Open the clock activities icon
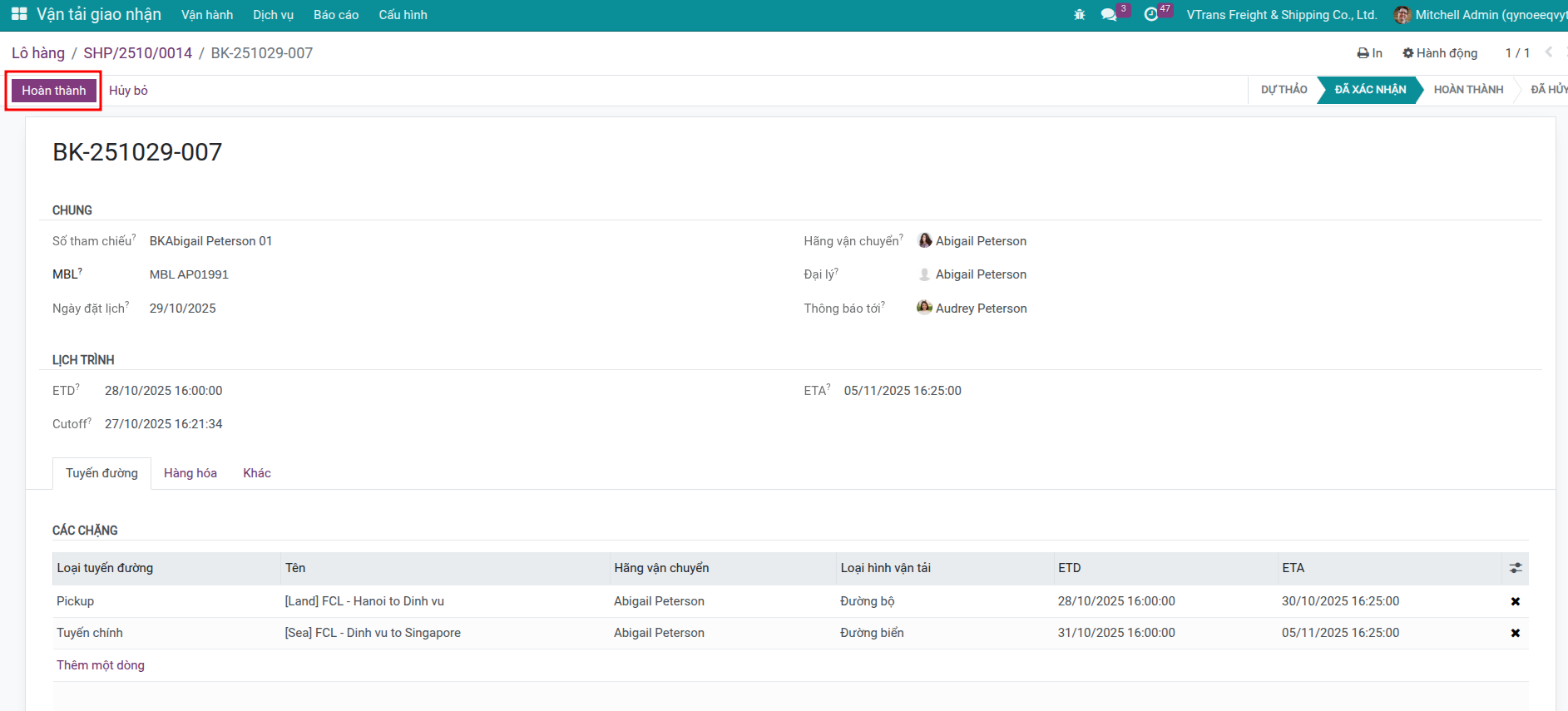 pos(1151,15)
